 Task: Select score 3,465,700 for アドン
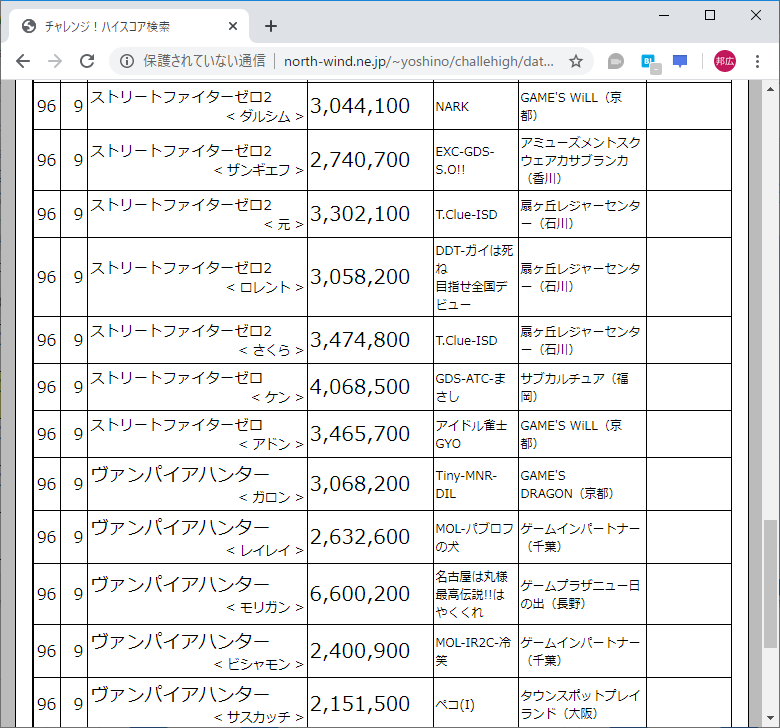[360, 434]
